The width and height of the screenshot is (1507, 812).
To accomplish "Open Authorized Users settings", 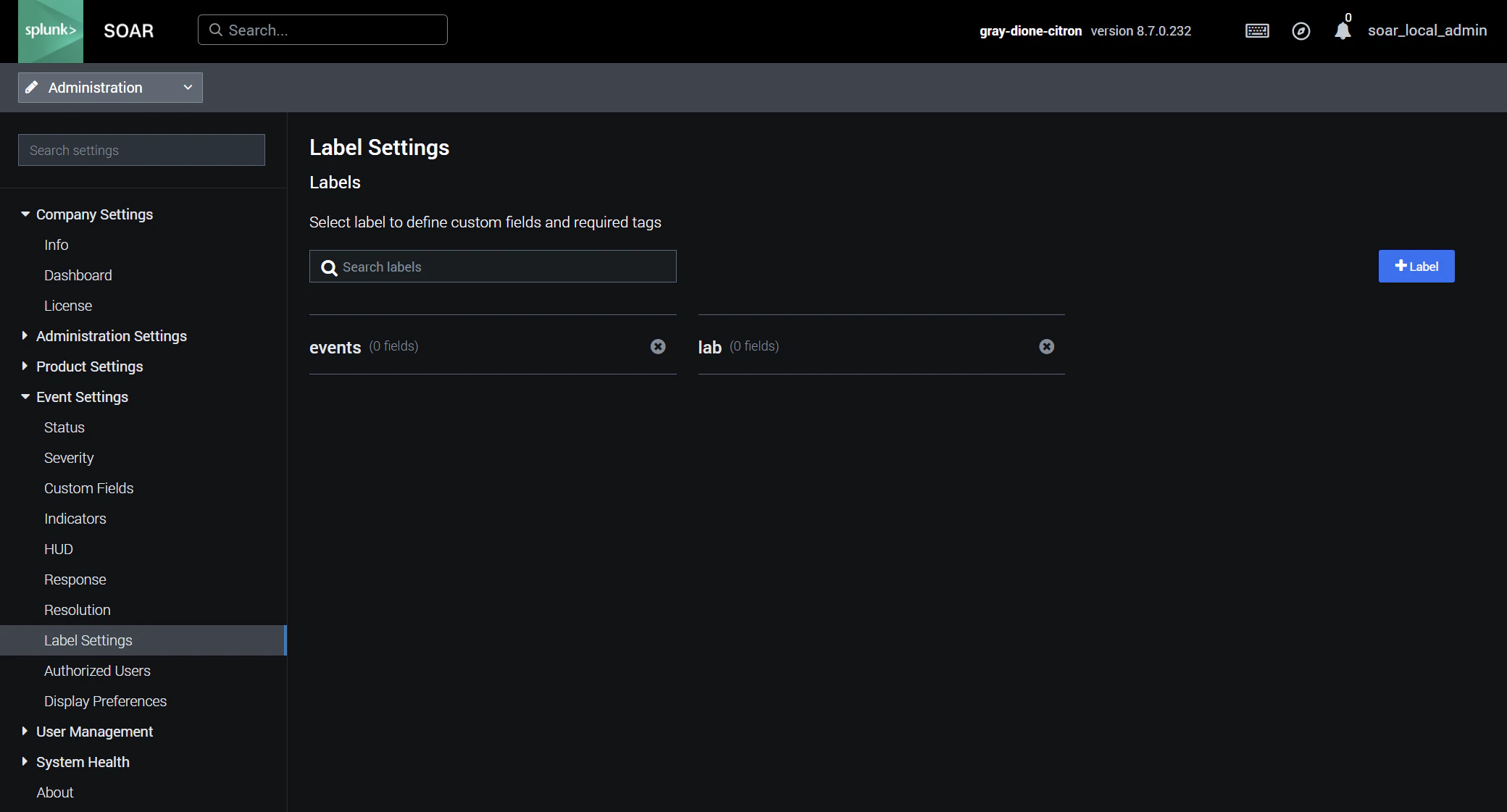I will point(97,671).
